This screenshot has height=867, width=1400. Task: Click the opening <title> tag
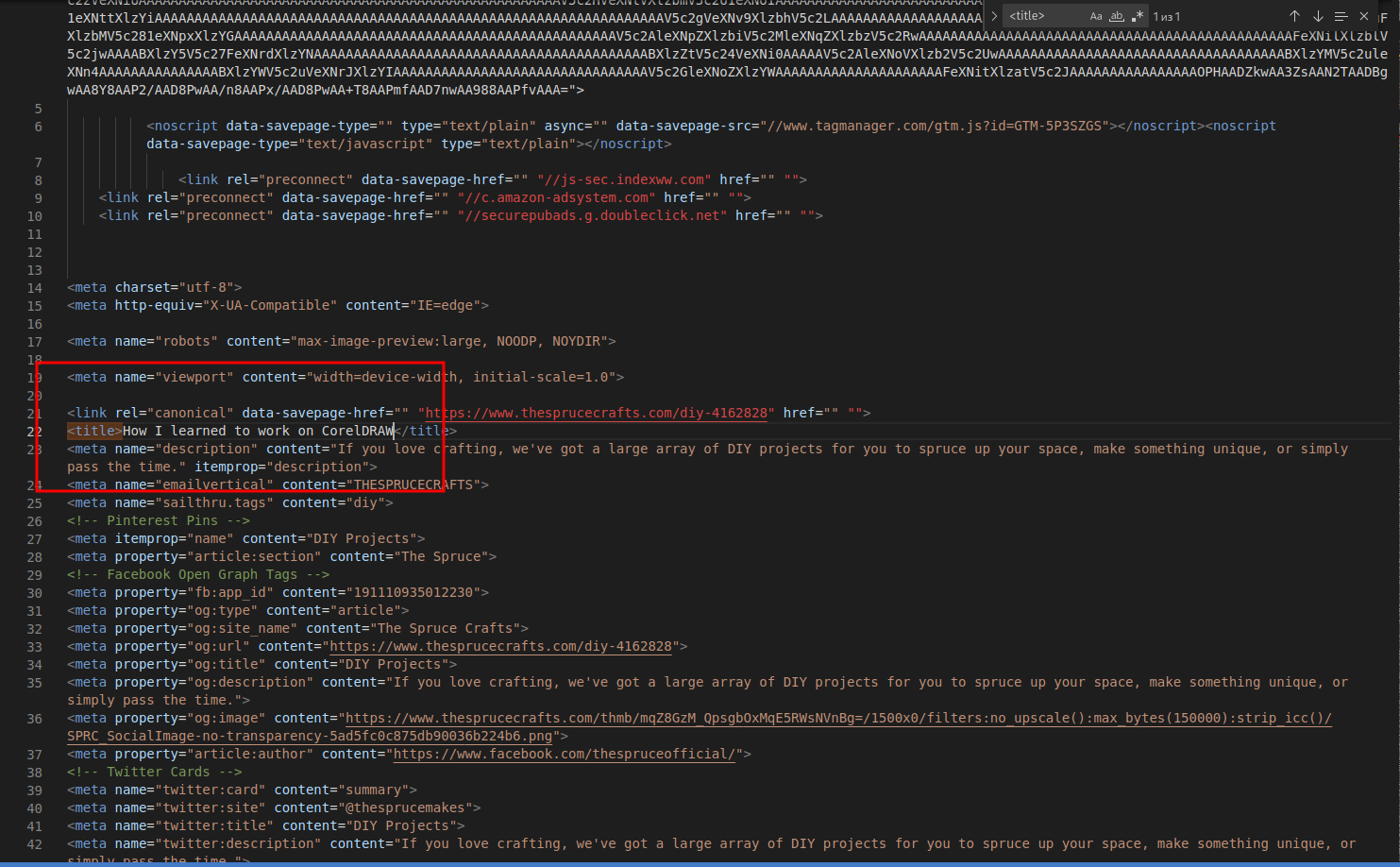[94, 432]
